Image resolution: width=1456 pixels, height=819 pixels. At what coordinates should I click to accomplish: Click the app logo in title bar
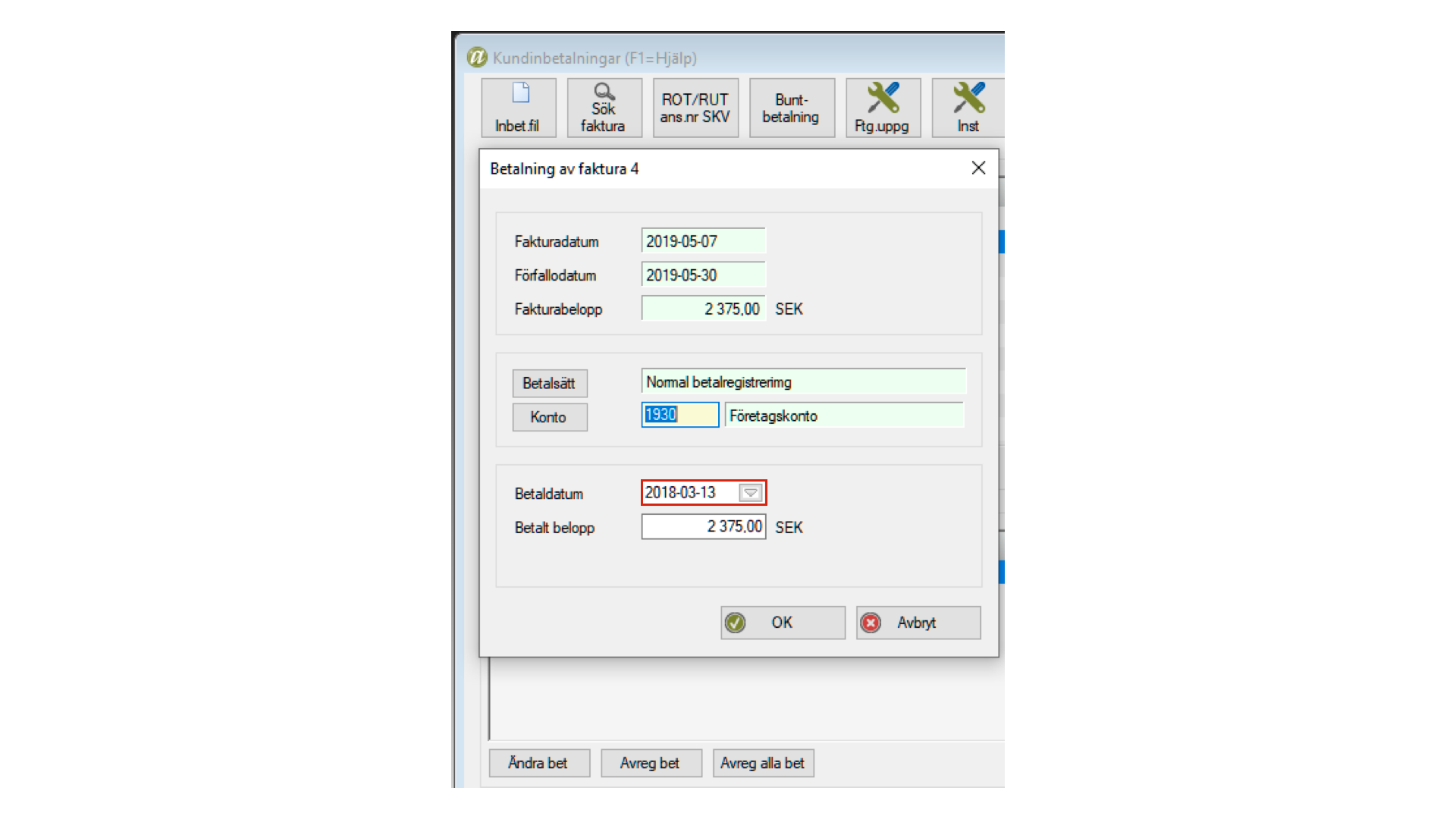477,58
